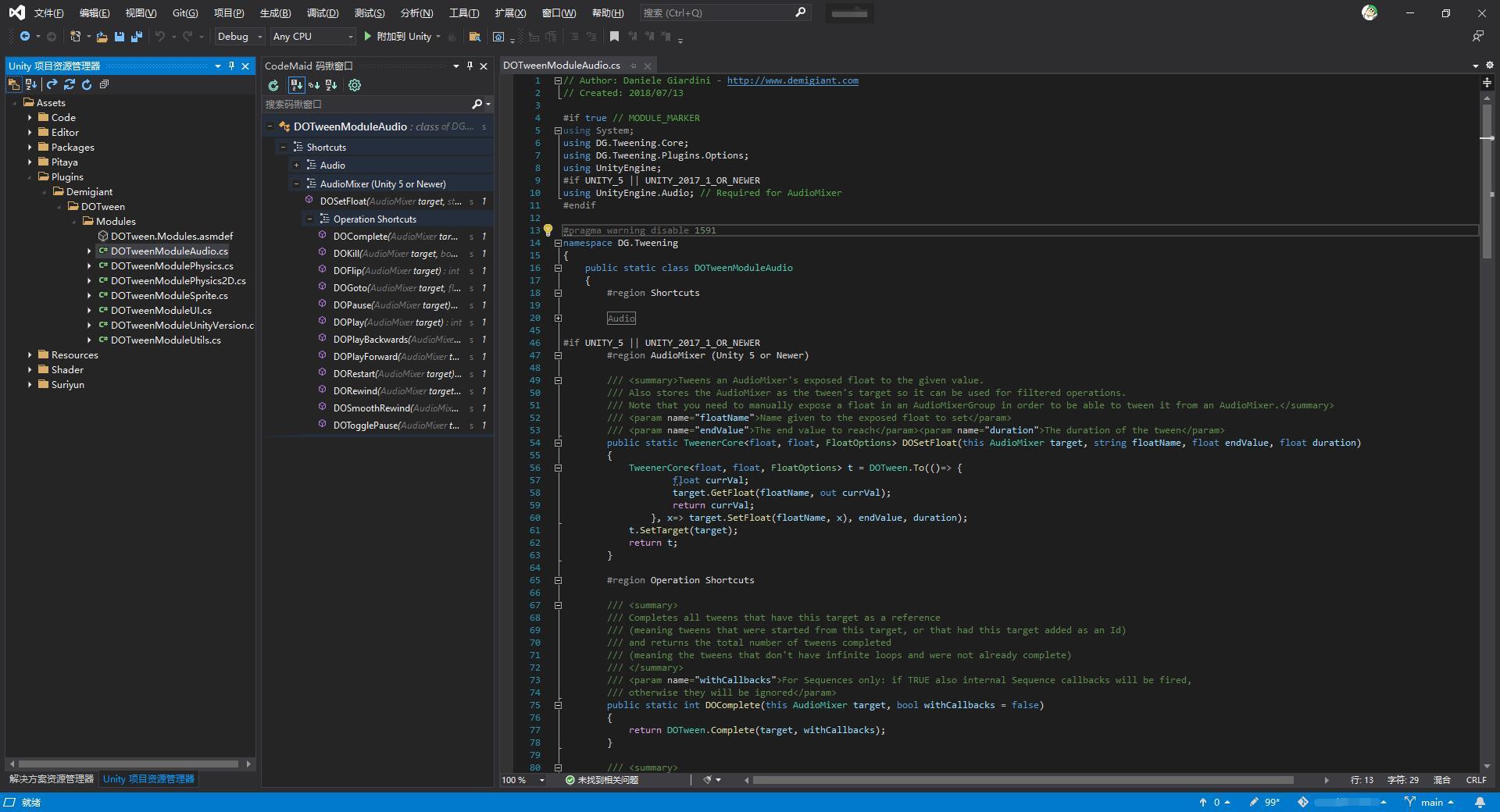Unpin the Unity 项目资源管理器 panel
Viewport: 1500px width, 812px height.
pos(231,66)
